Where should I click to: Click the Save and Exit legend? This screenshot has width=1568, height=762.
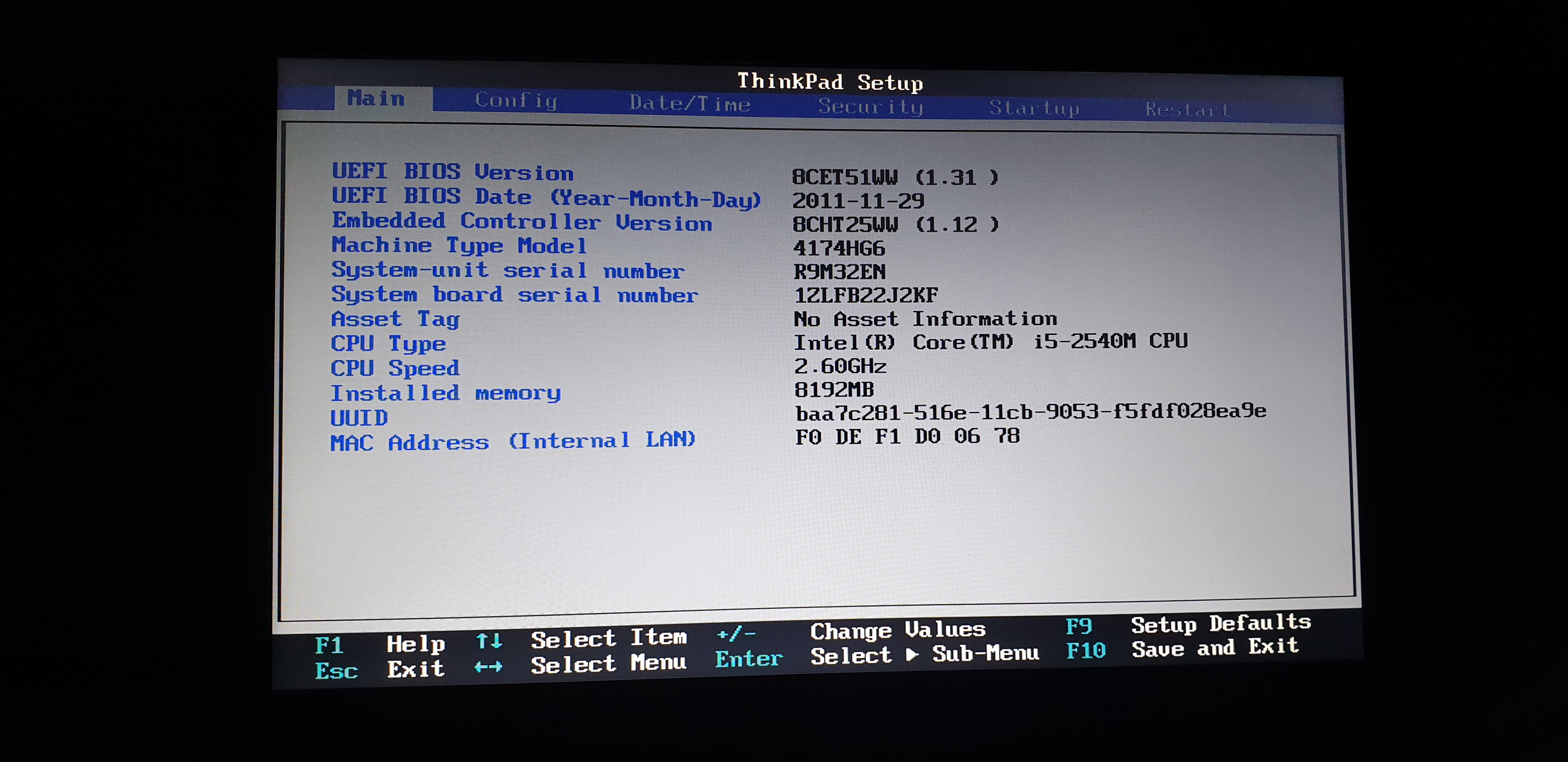[x=1215, y=648]
